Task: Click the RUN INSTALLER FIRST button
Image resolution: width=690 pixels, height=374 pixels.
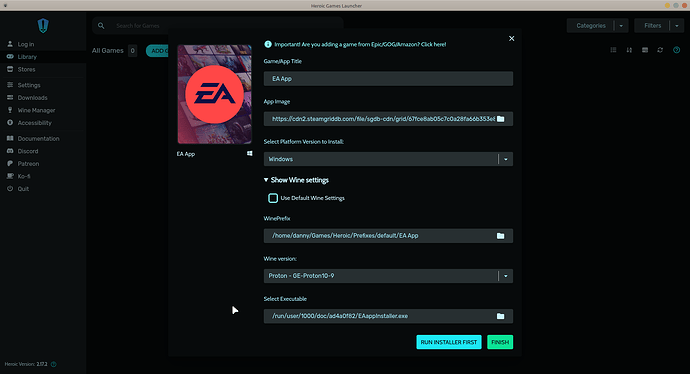Action: (449, 342)
